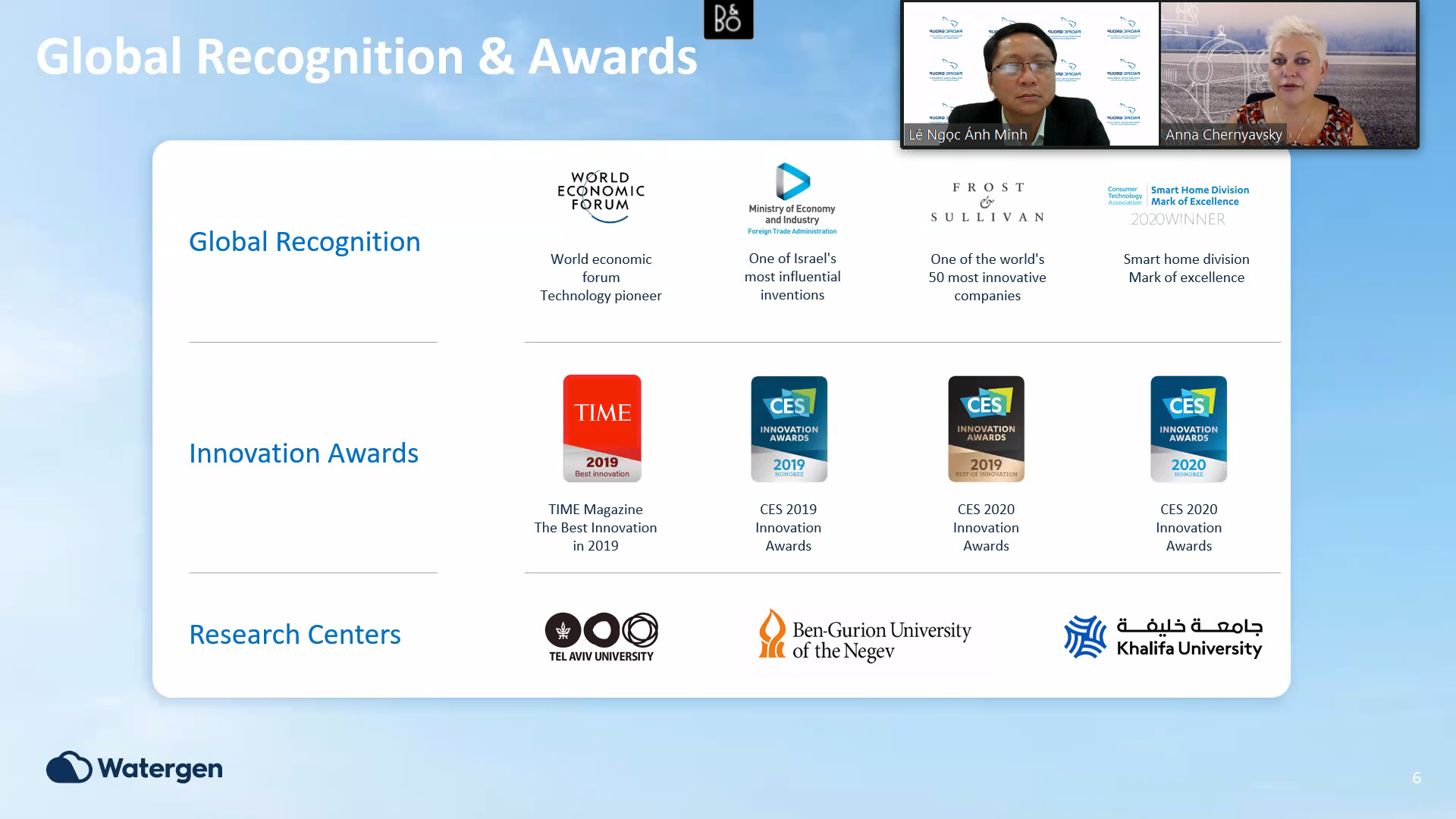Click the TIME 2019 Best Innovation badge
Screen dimensions: 1456x819
(601, 428)
